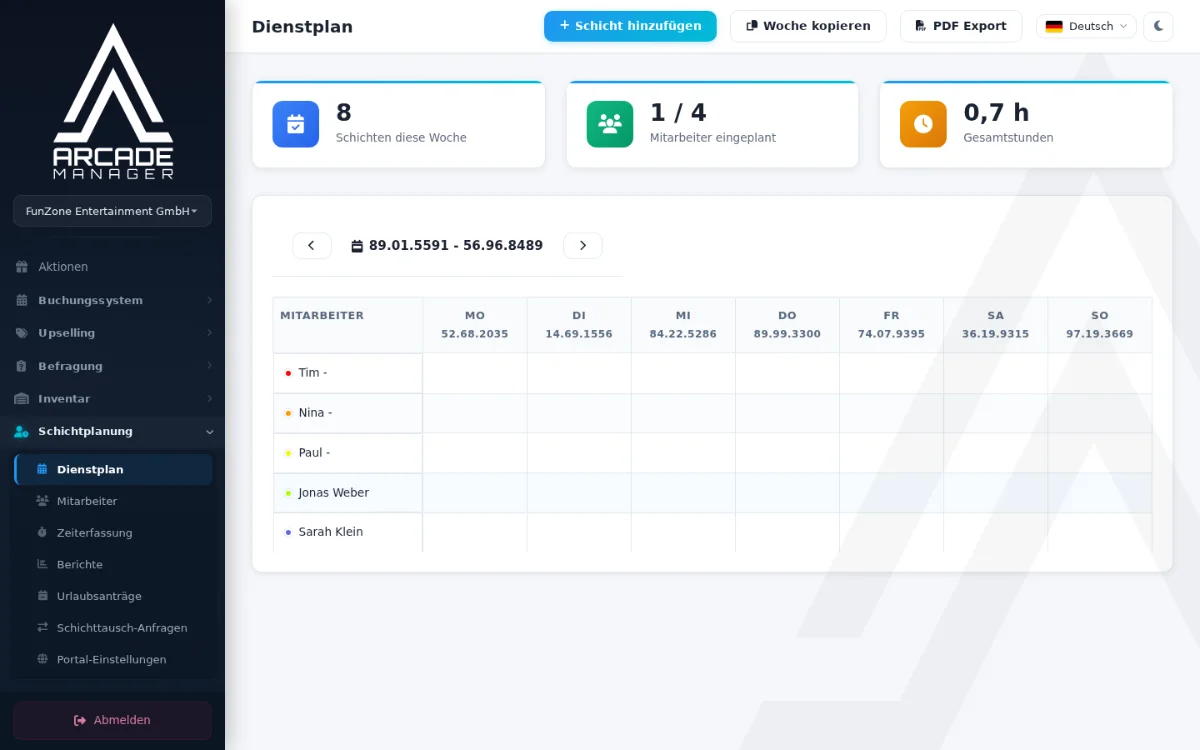
Task: Open the Schichttausch-Anfragen page
Action: (113, 628)
